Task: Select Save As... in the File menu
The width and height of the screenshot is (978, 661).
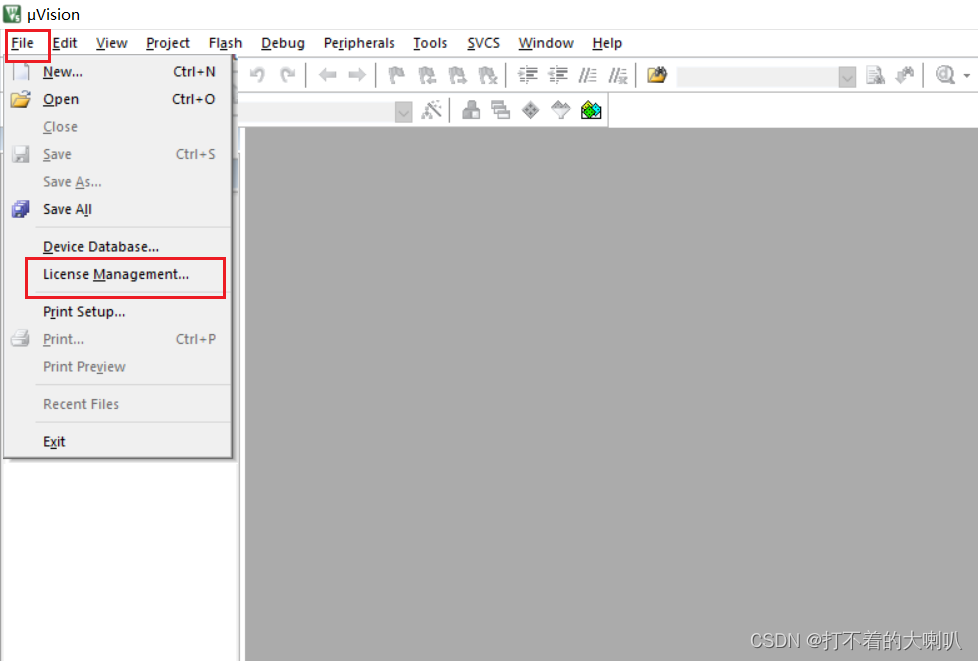Action: coord(118,181)
